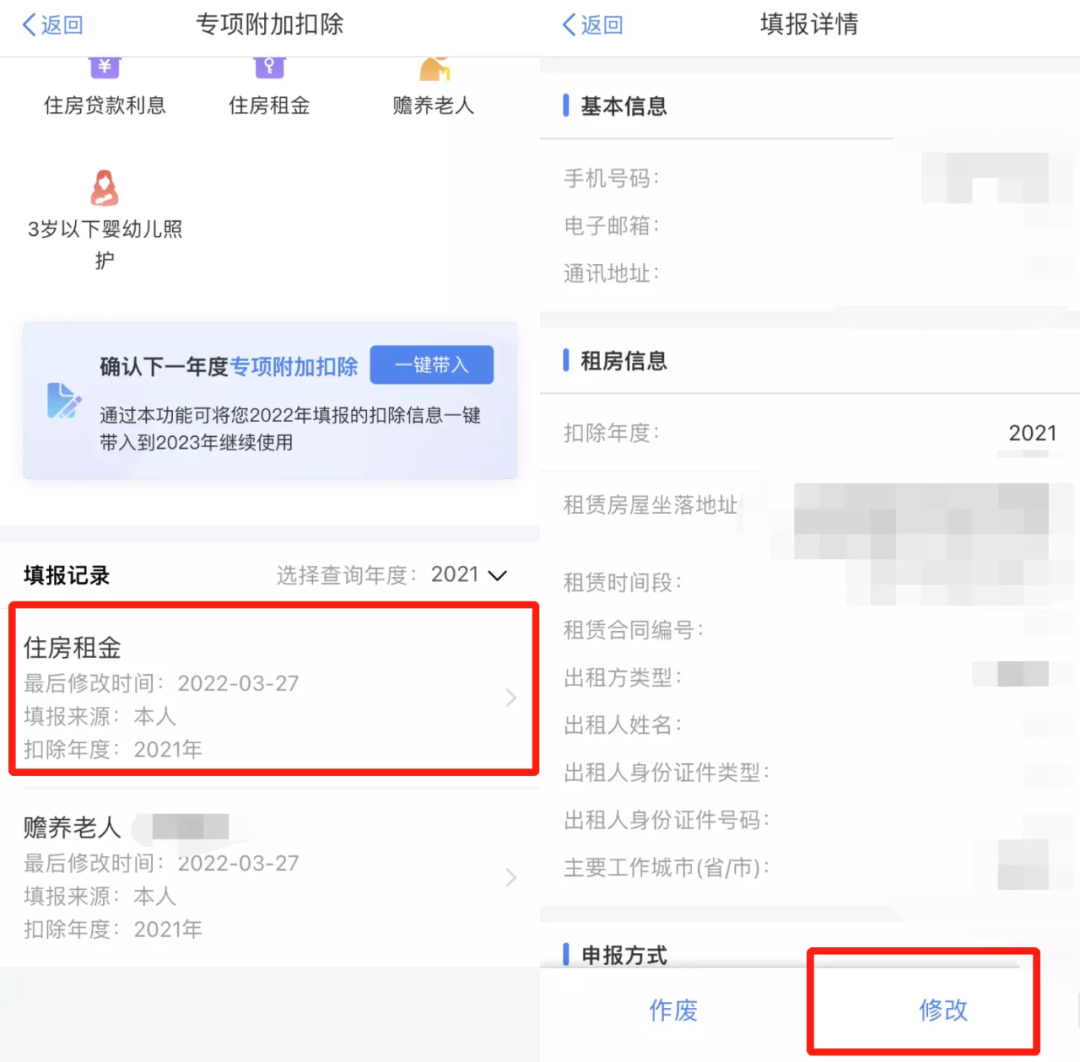Tap the 扣除年度 2021 value
Viewport: 1080px width, 1062px height.
[x=1032, y=433]
